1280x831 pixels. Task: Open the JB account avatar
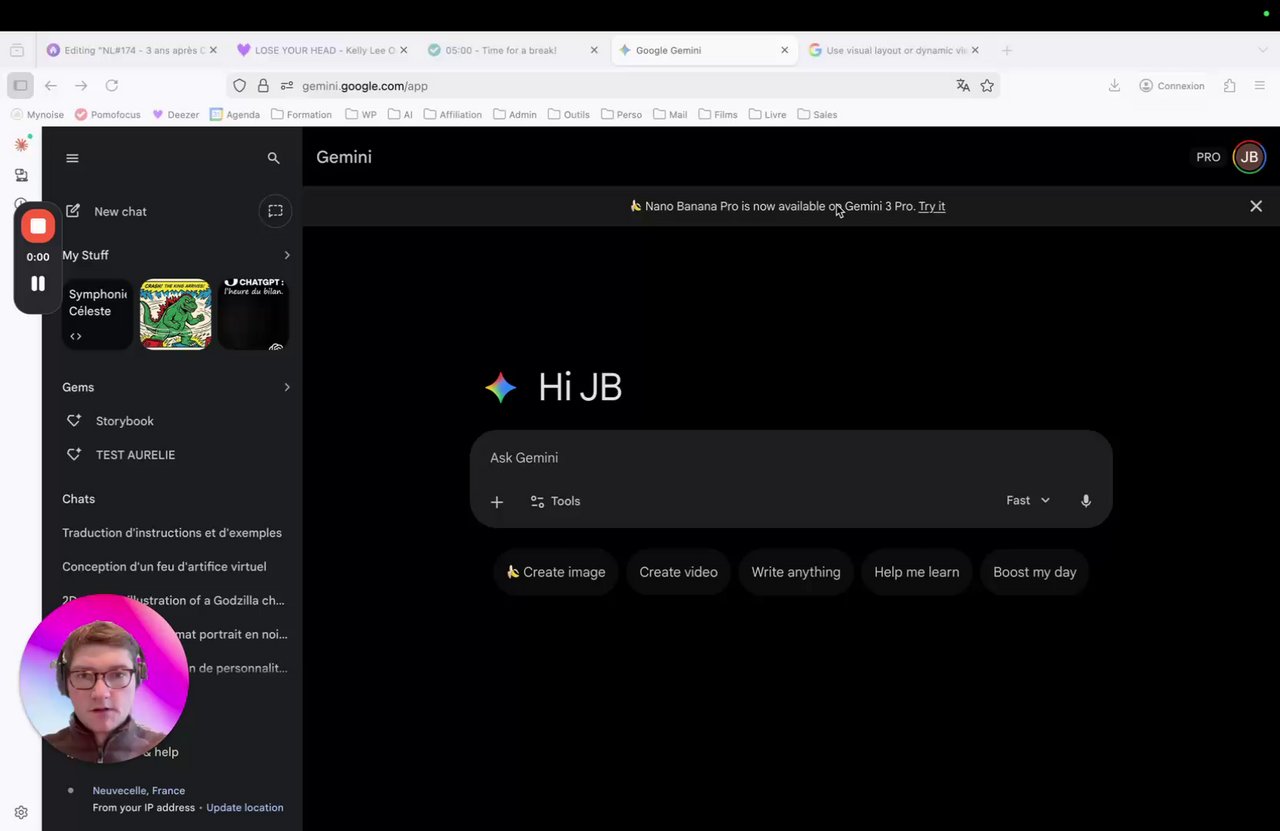pyautogui.click(x=1249, y=157)
